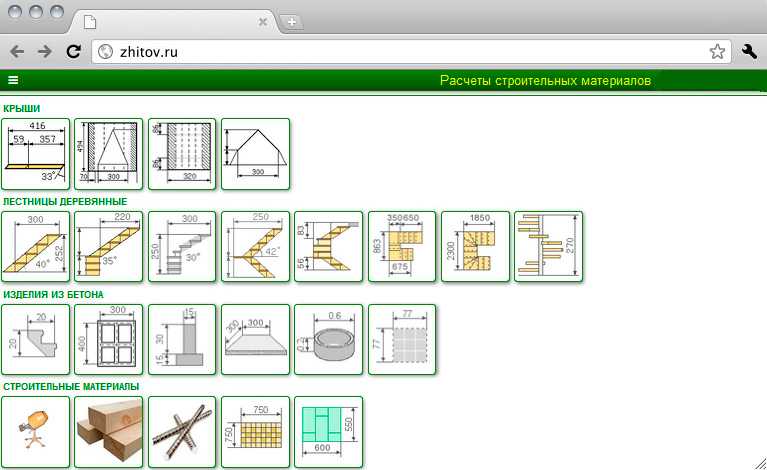Image resolution: width=767 pixels, height=470 pixels.
Task: Open green block wall tile 600 by 550
Action: tap(329, 432)
